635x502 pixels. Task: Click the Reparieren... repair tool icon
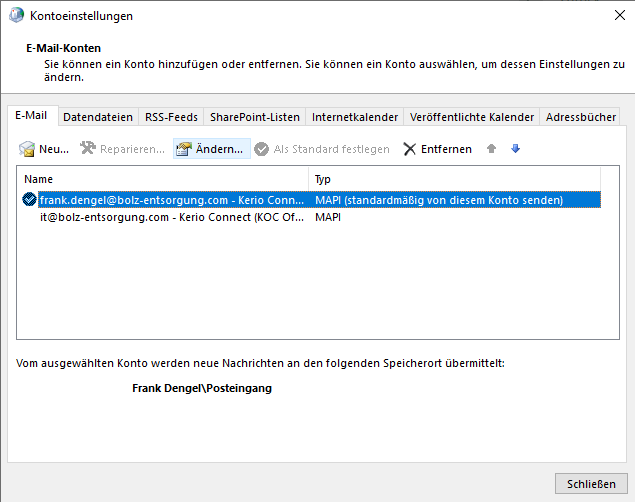point(88,149)
